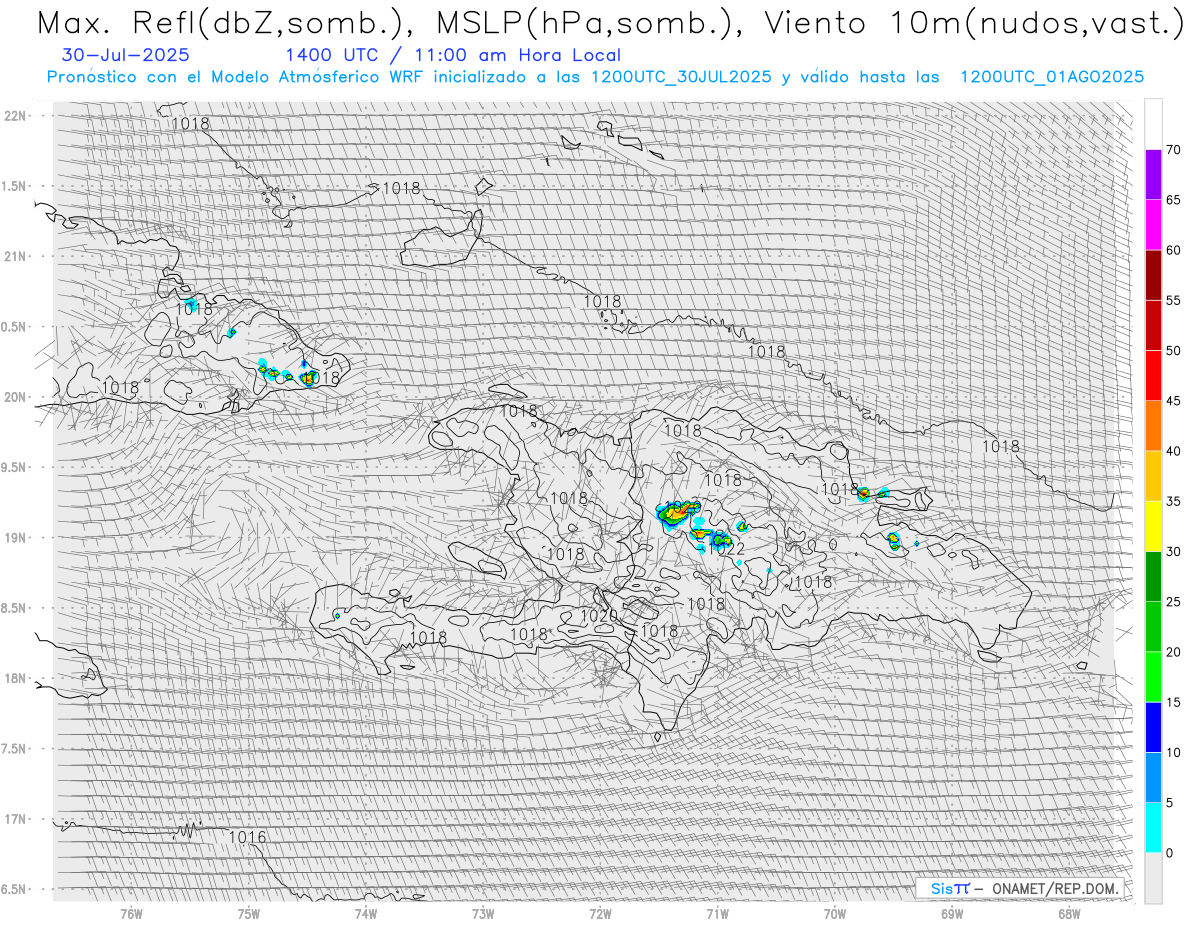This screenshot has width=1200, height=927.
Task: Click the '69W' longitude label
Action: (x=952, y=913)
